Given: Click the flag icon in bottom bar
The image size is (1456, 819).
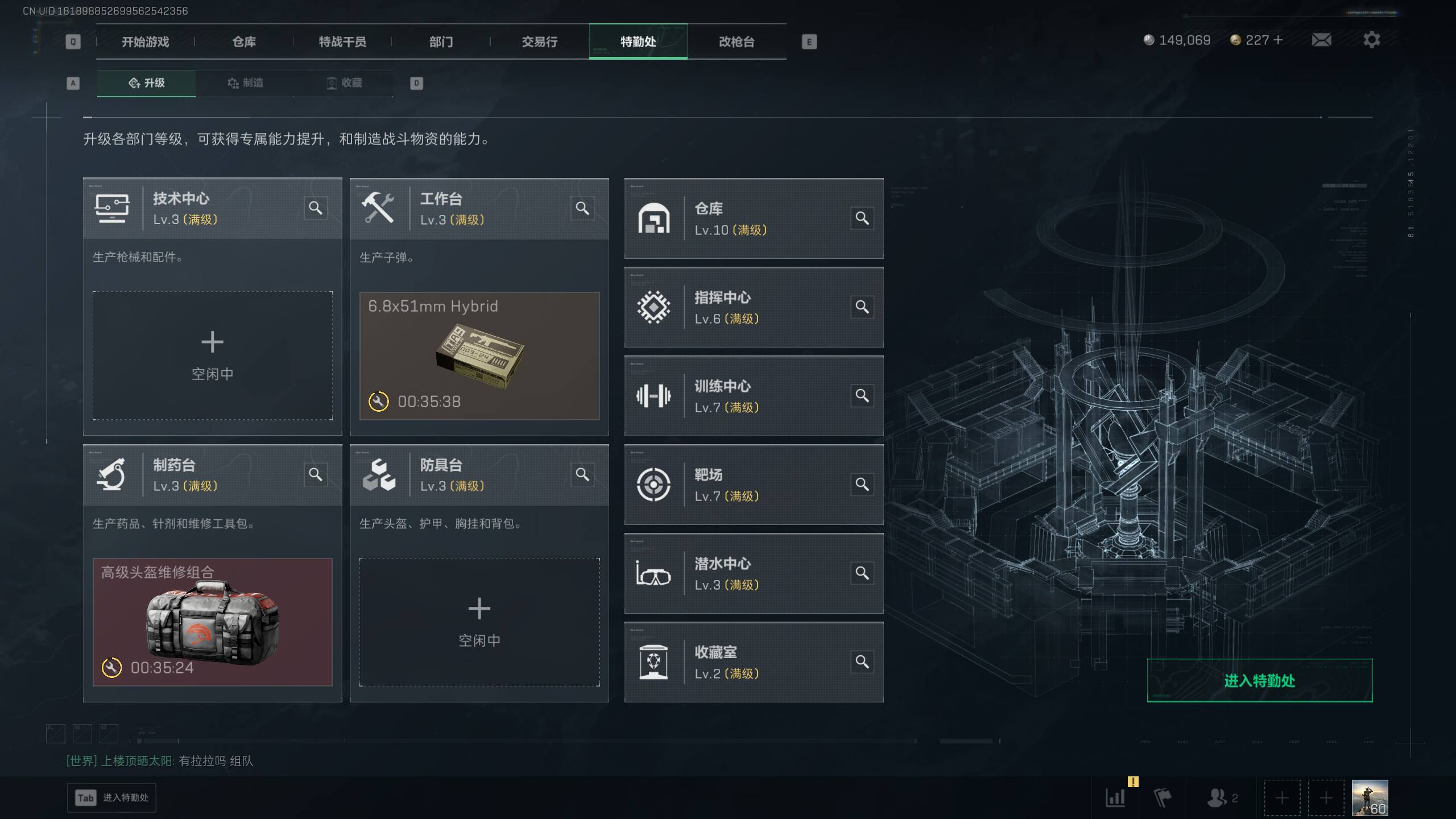Looking at the screenshot, I should 1163,797.
